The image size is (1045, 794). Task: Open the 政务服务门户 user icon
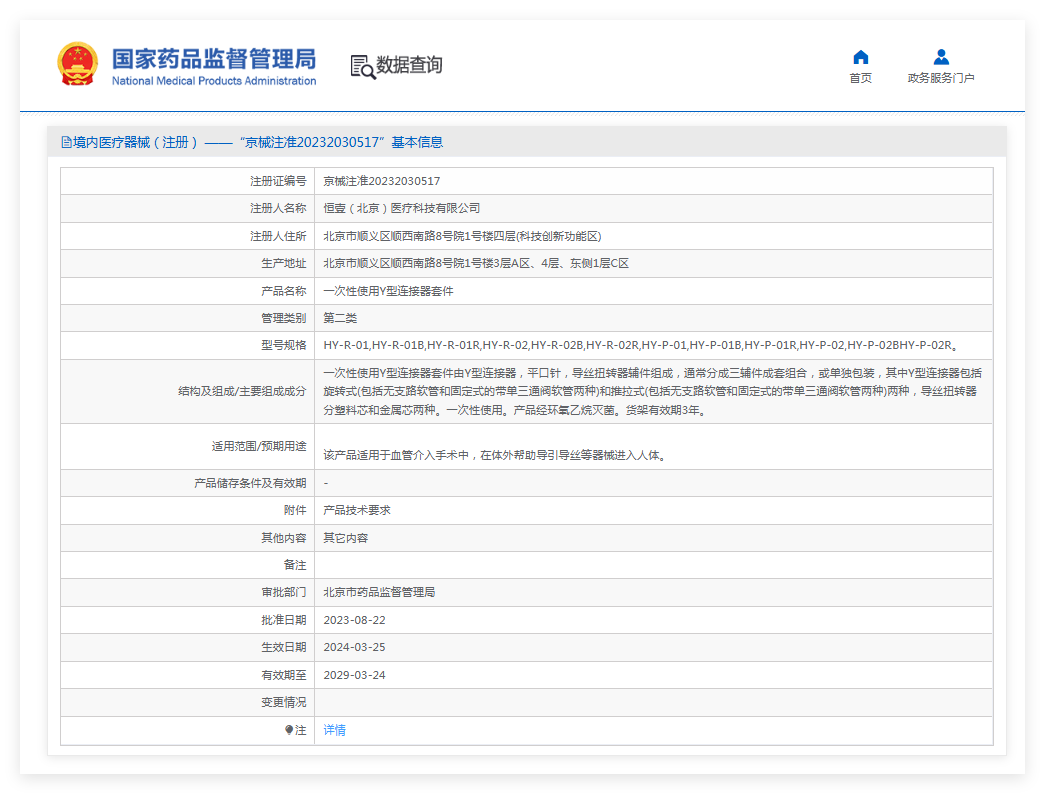click(x=941, y=57)
